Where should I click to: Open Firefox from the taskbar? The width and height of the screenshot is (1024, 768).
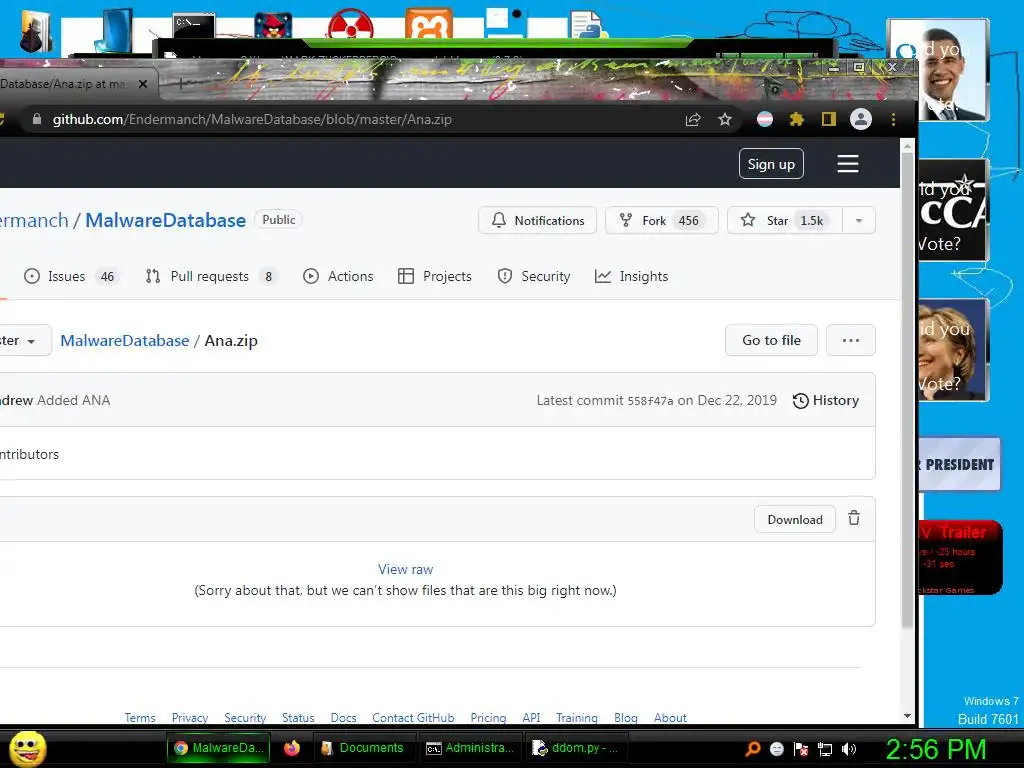click(291, 748)
